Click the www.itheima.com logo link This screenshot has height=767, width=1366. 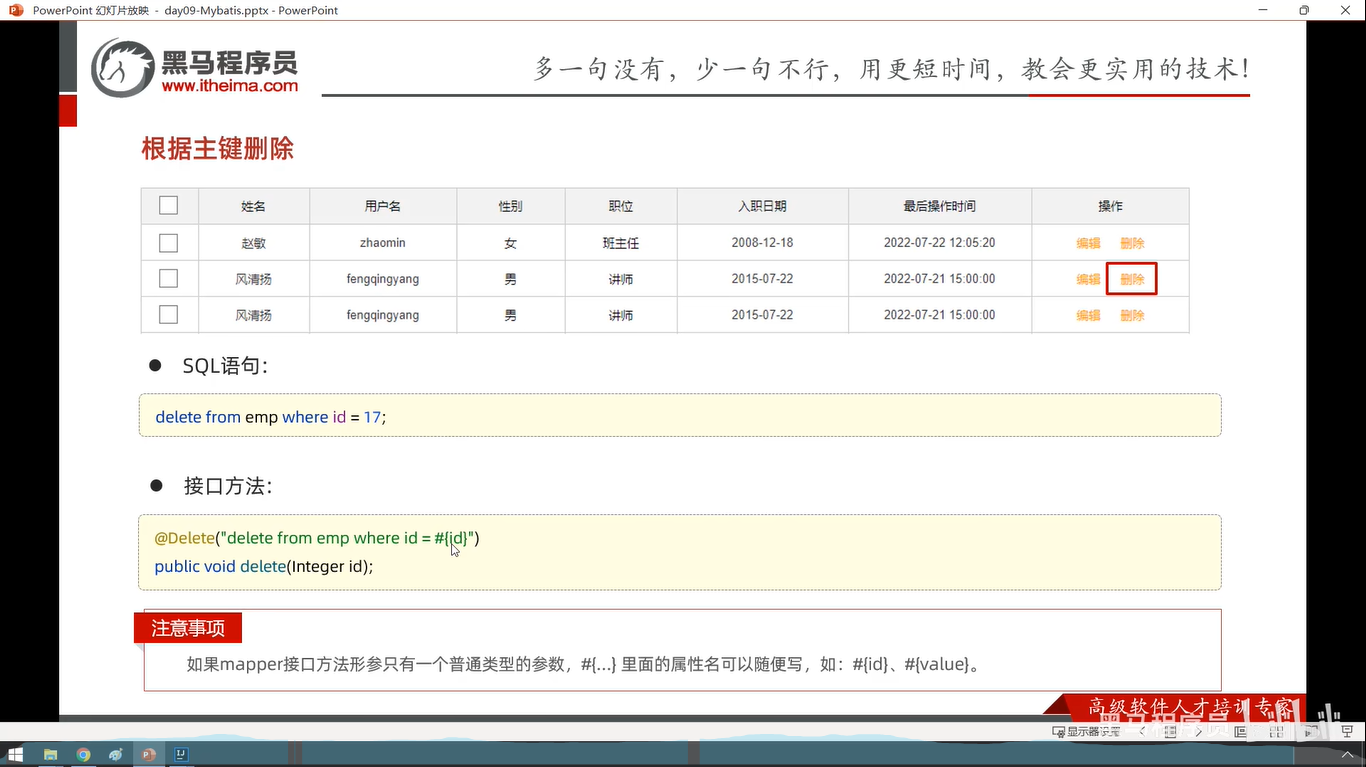[x=230, y=86]
